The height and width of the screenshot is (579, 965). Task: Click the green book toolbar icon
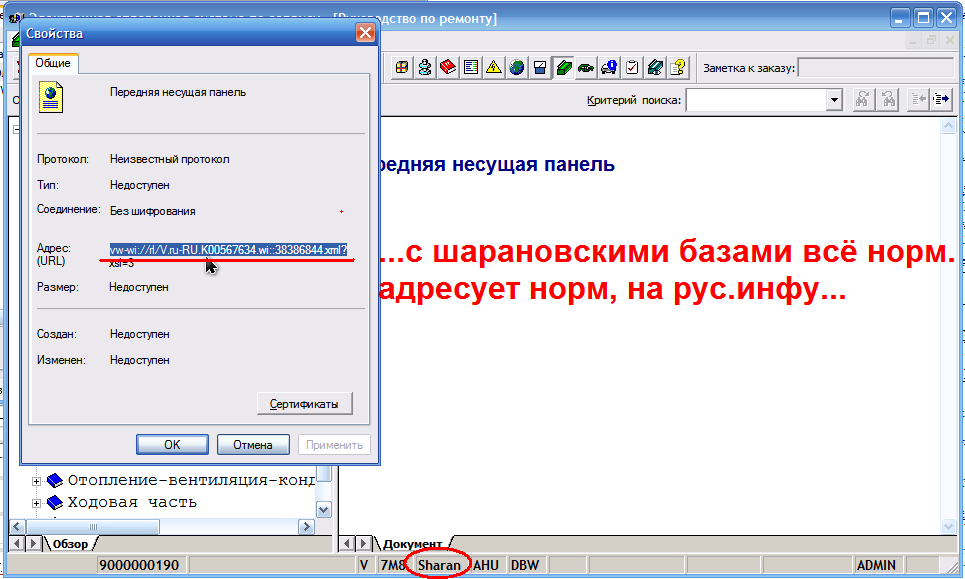click(563, 68)
